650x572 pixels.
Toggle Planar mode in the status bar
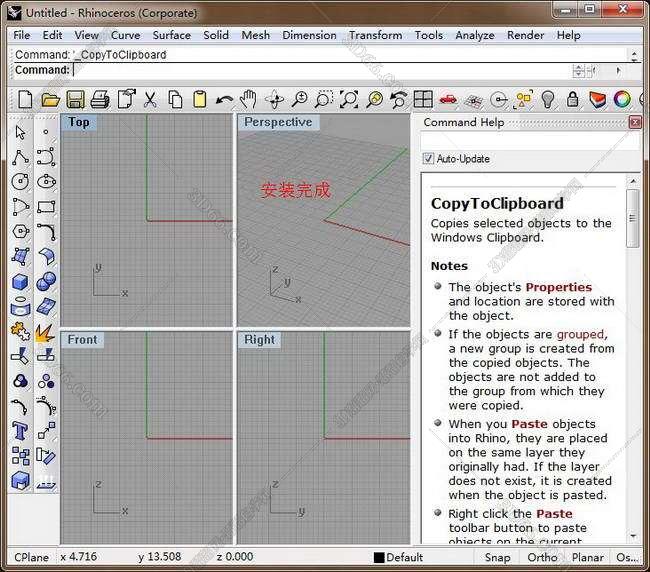(588, 557)
